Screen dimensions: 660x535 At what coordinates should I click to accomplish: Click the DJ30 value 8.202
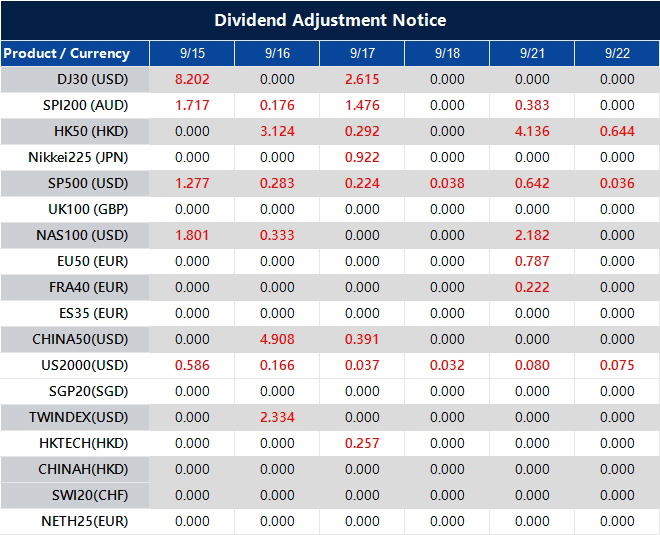click(x=192, y=79)
